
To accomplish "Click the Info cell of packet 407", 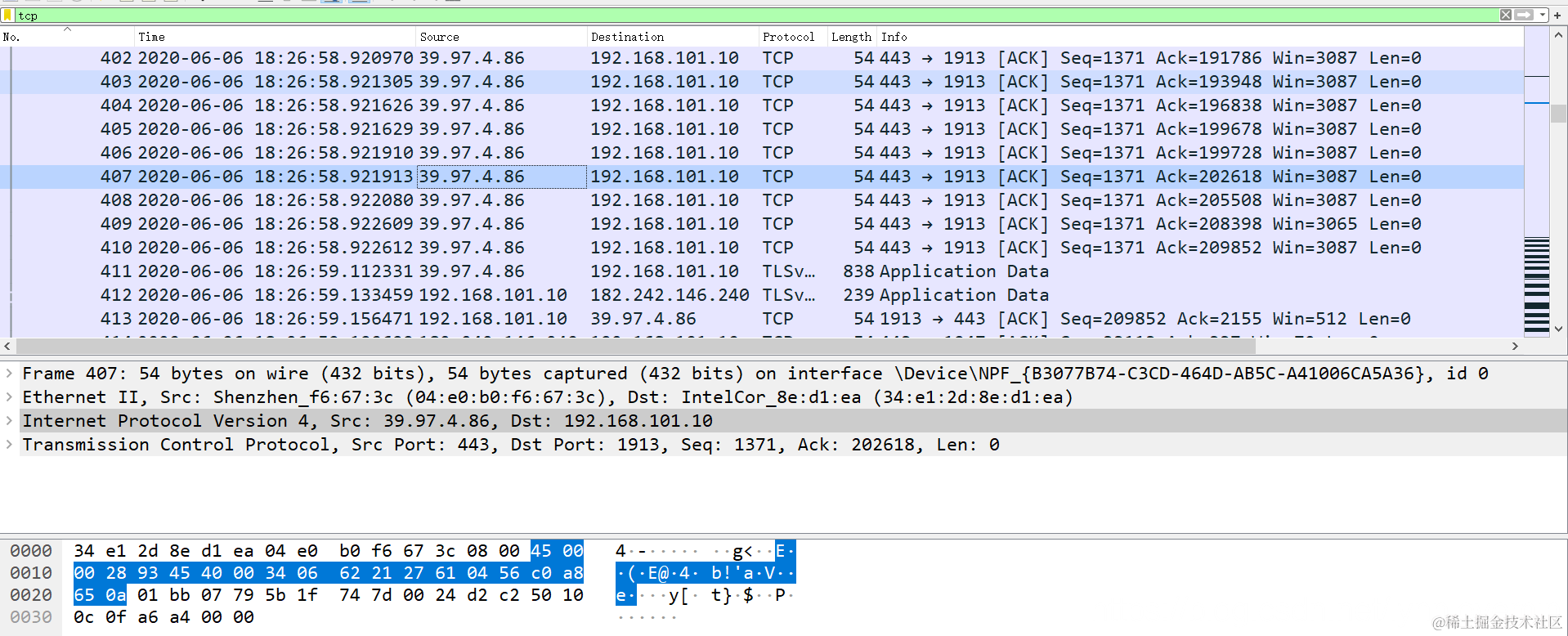I will (x=1200, y=177).
